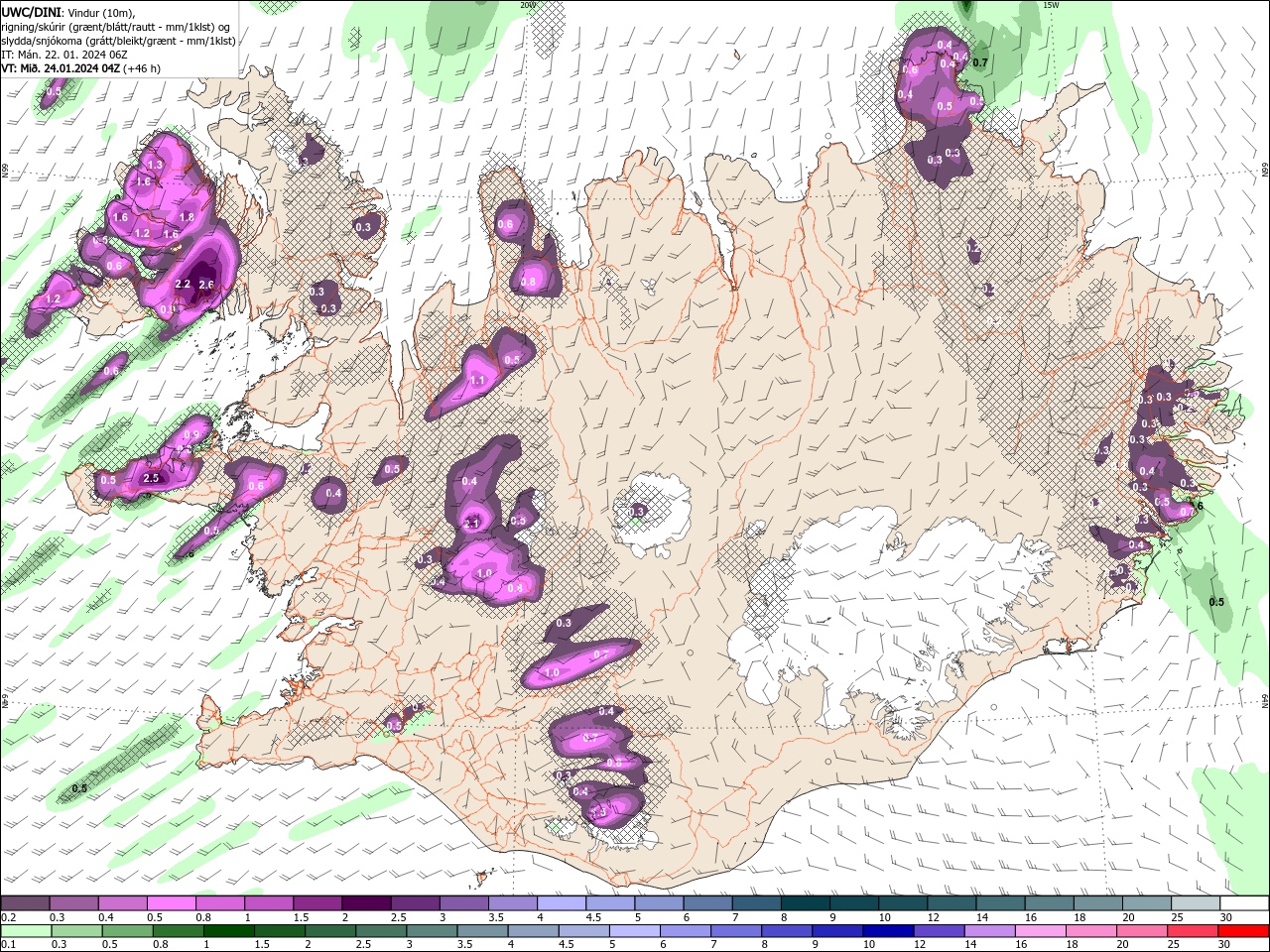Click the 0.1 label of the rain scale
The height and width of the screenshot is (952, 1270).
[8, 944]
